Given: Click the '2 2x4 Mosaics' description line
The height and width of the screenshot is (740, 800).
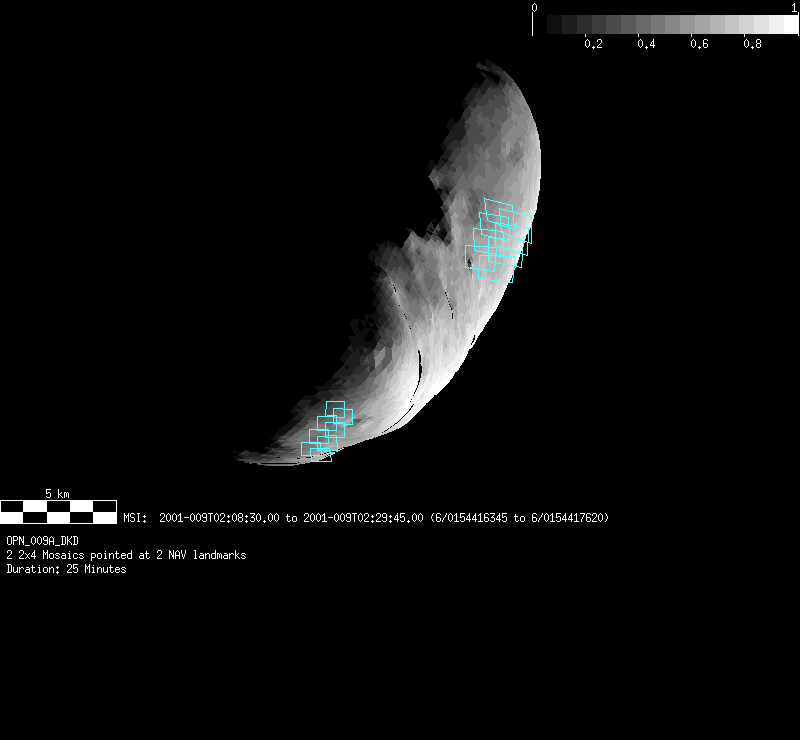Looking at the screenshot, I should pos(126,555).
